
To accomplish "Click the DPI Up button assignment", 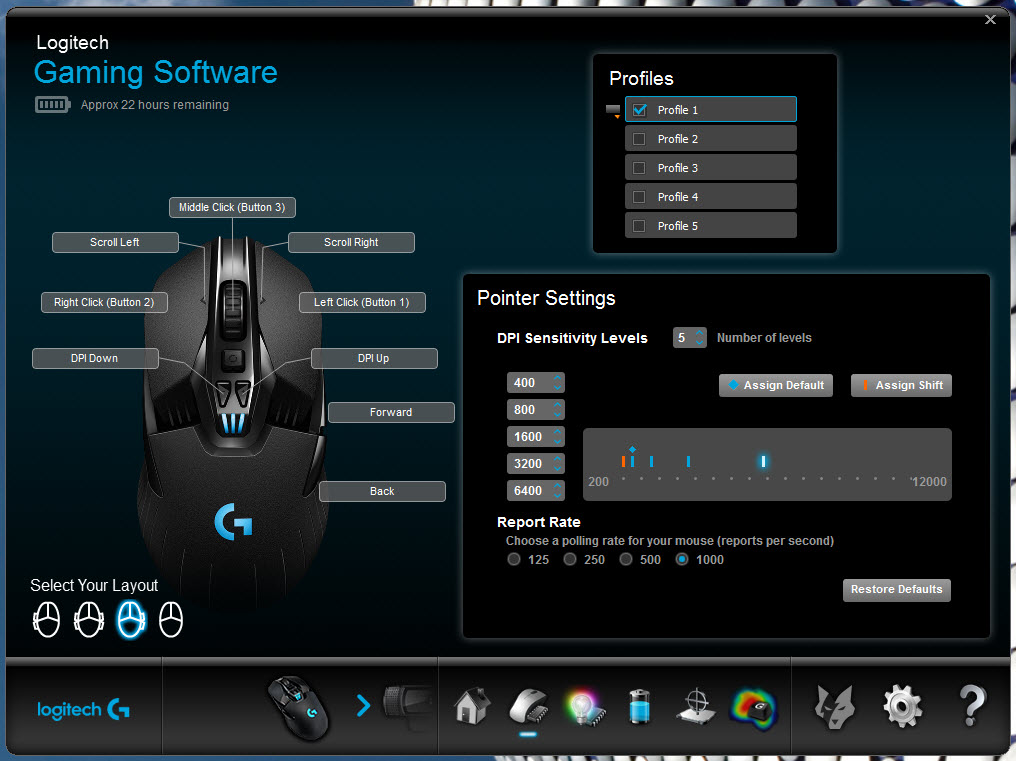I will pyautogui.click(x=375, y=358).
